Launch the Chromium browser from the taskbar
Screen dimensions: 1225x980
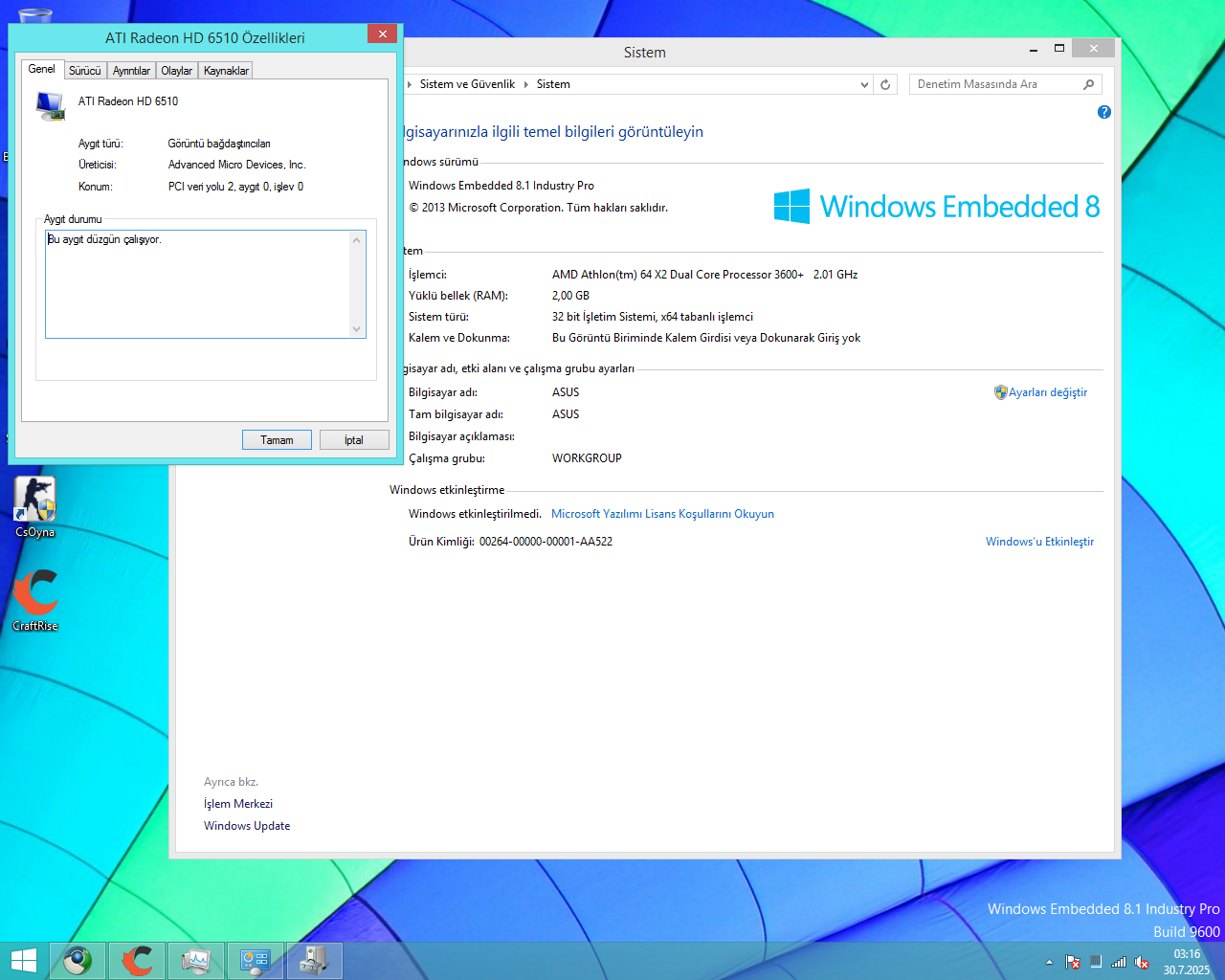click(78, 961)
